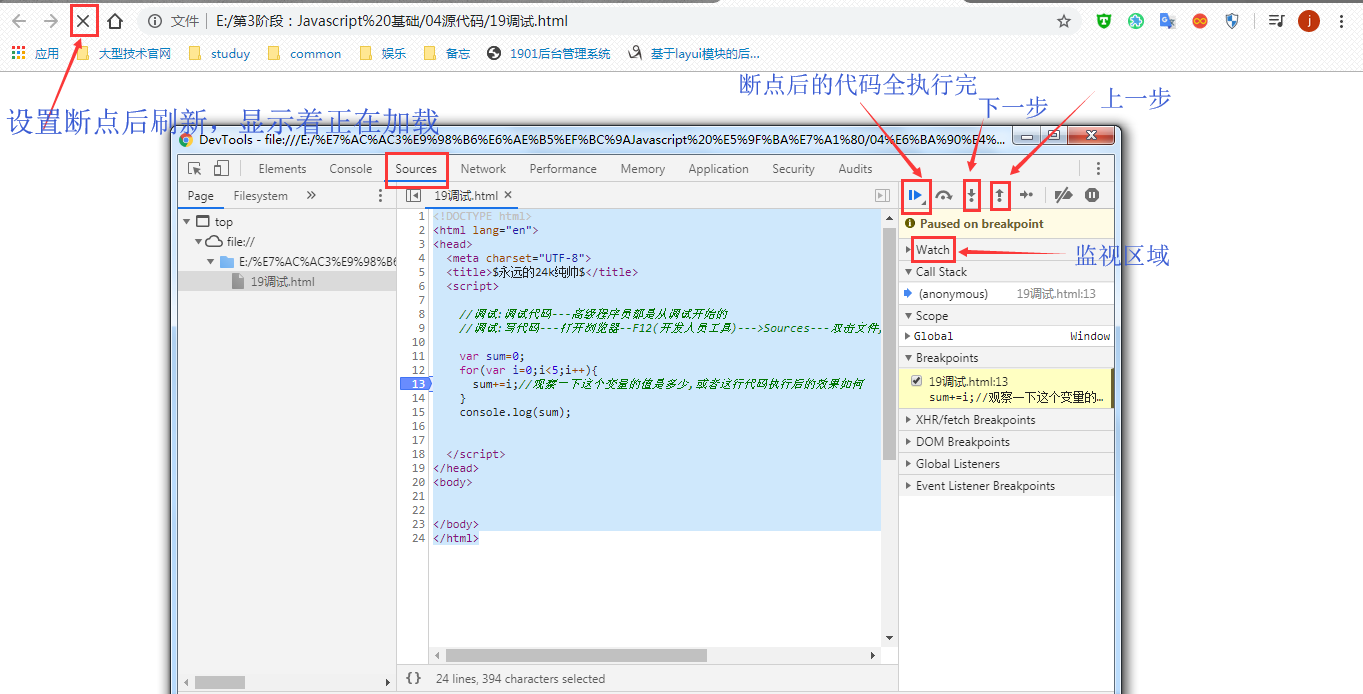Viewport: 1363px width, 694px height.
Task: Open the Memory tab
Action: coord(642,169)
